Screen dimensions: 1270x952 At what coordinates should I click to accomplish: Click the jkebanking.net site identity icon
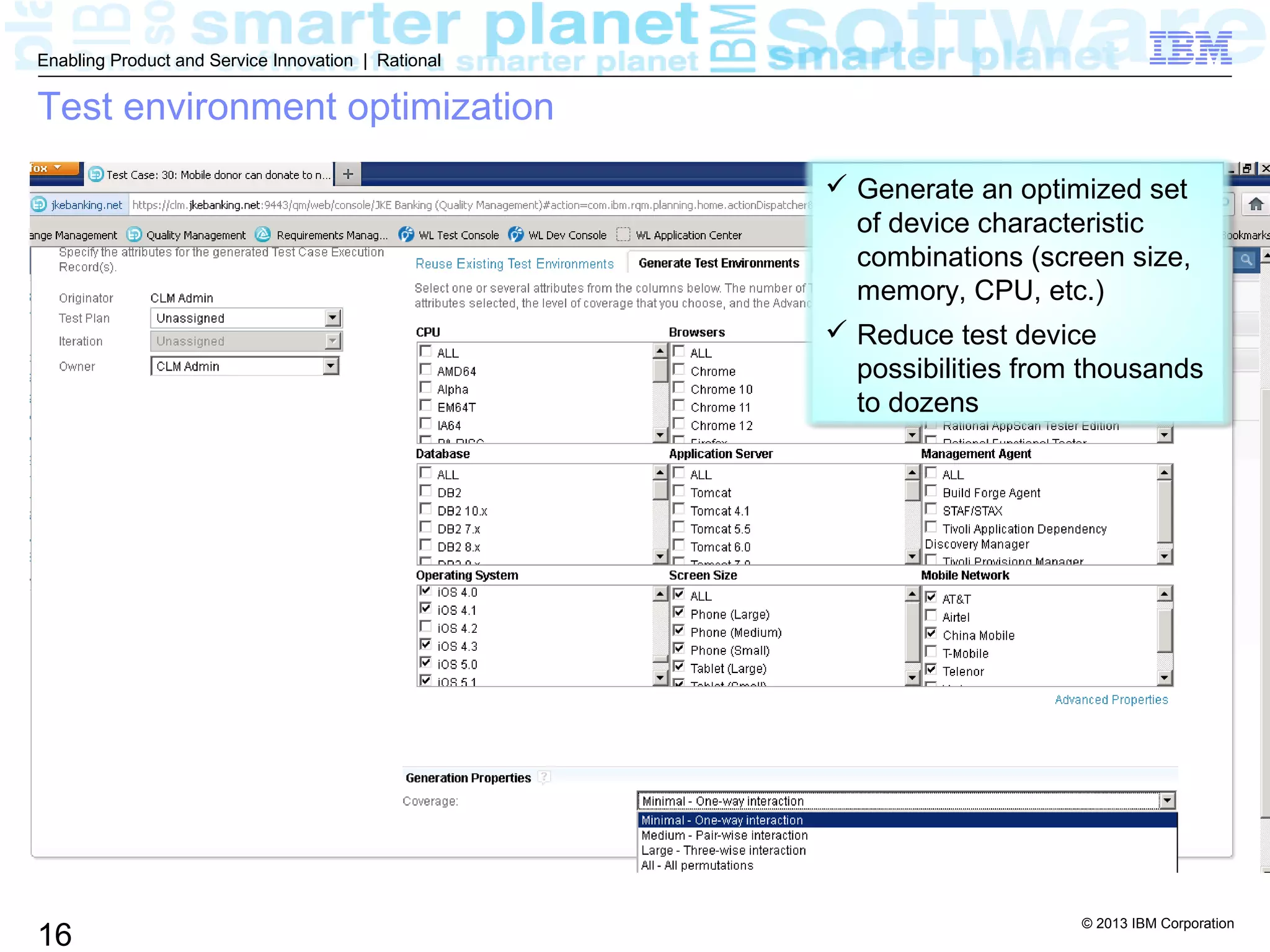point(39,205)
